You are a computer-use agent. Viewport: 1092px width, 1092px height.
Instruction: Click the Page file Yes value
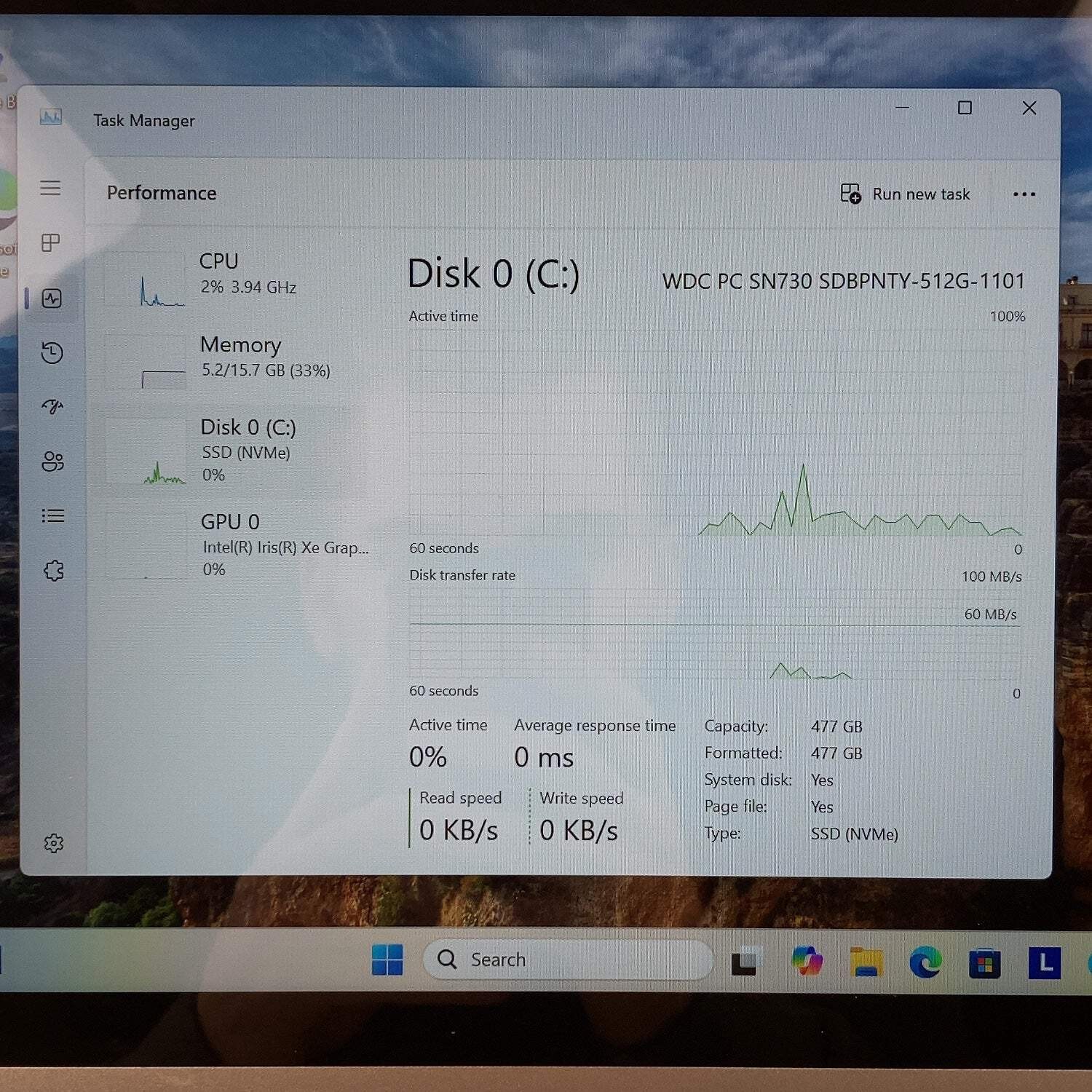(x=822, y=807)
